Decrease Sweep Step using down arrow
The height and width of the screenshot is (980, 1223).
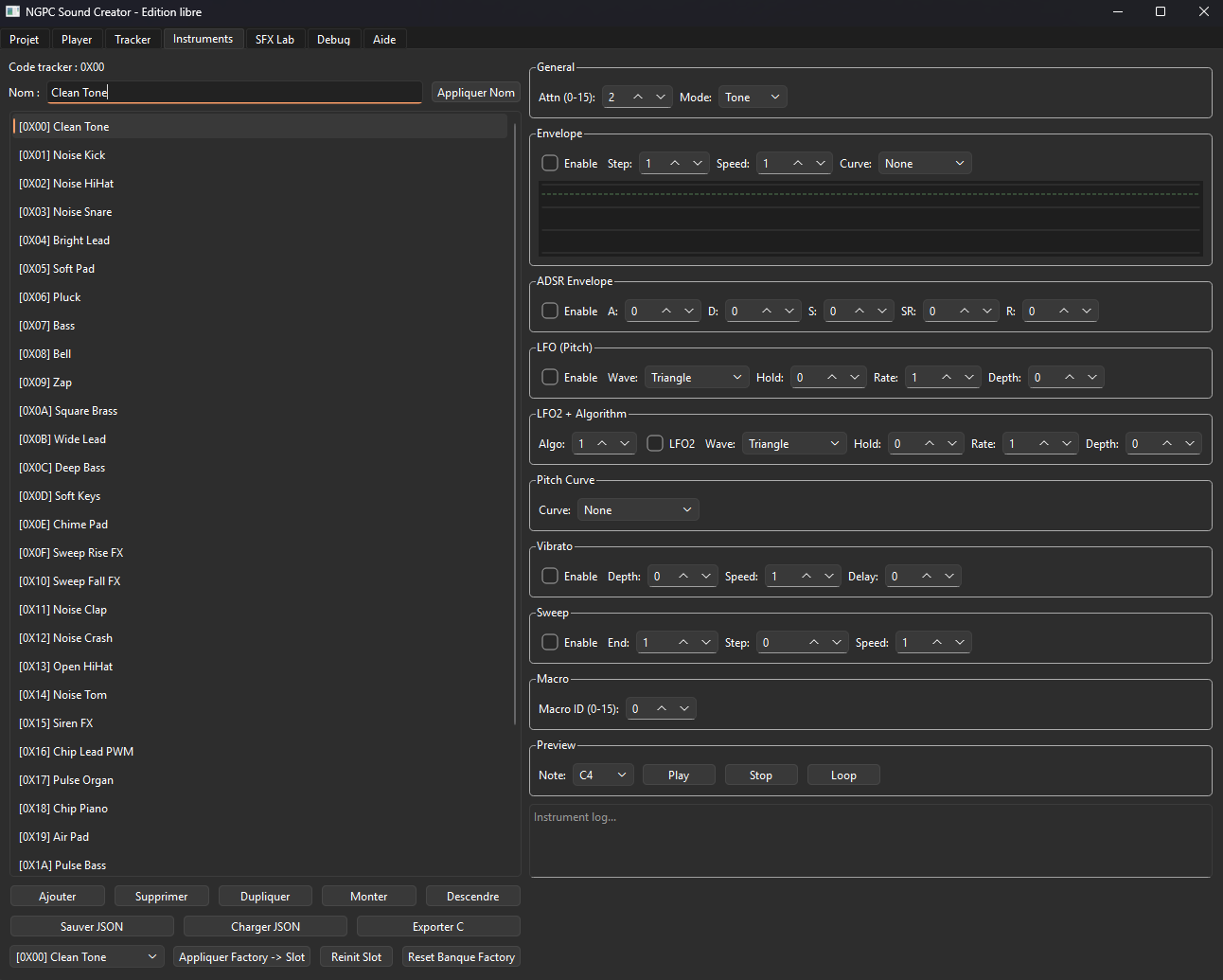point(837,643)
